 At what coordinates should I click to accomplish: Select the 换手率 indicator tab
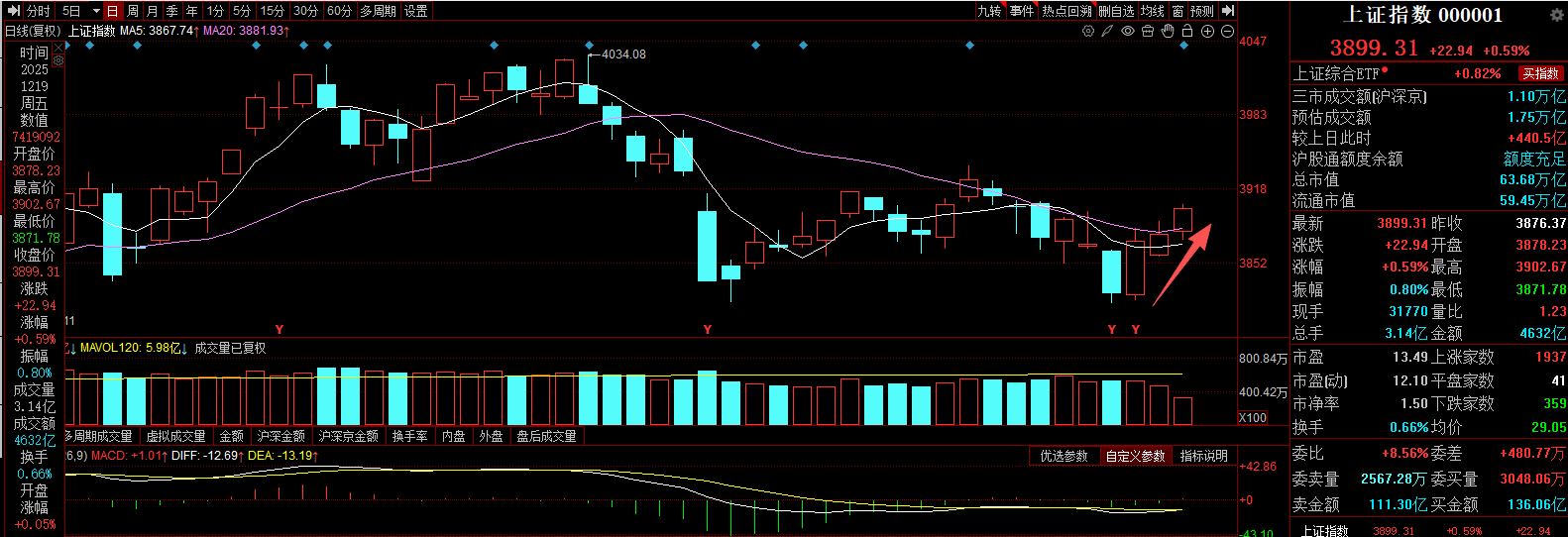point(409,436)
